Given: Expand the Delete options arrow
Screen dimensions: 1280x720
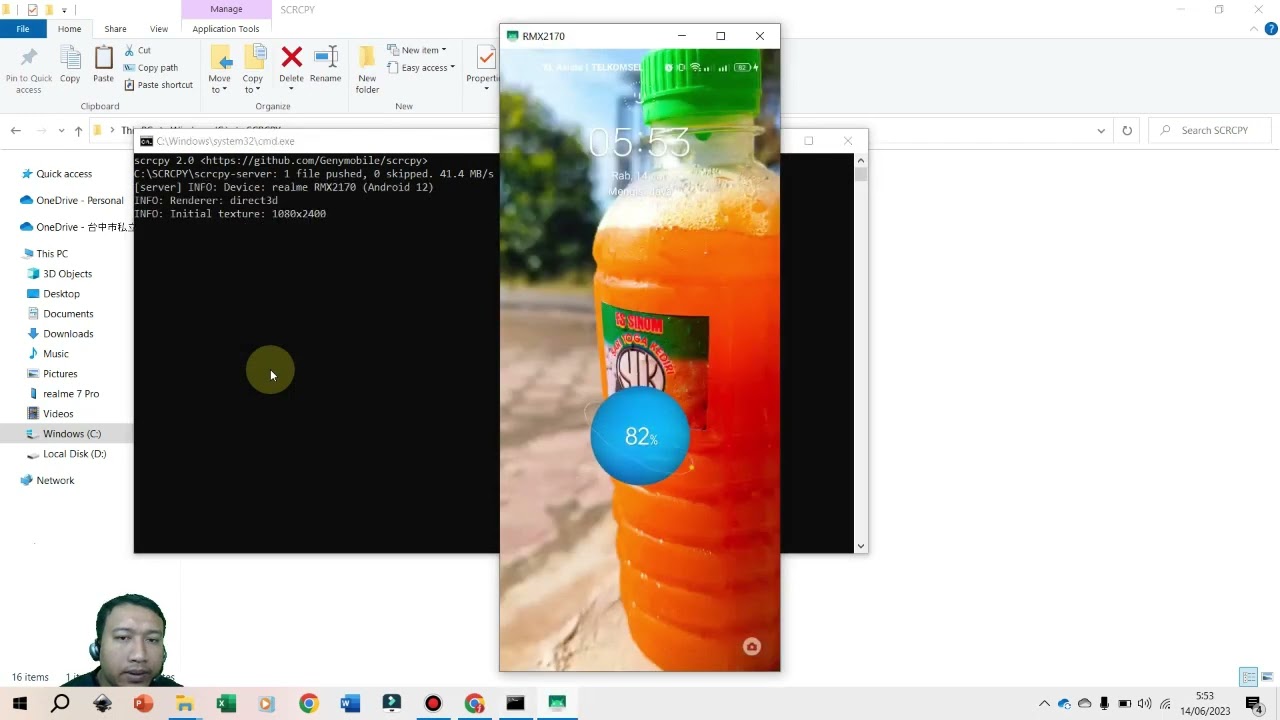Looking at the screenshot, I should (x=292, y=90).
